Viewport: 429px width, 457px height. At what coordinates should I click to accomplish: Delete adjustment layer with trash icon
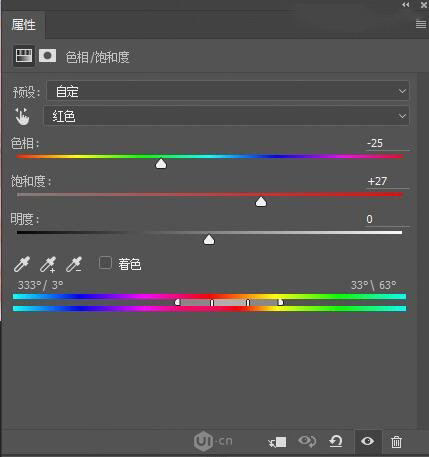[396, 442]
